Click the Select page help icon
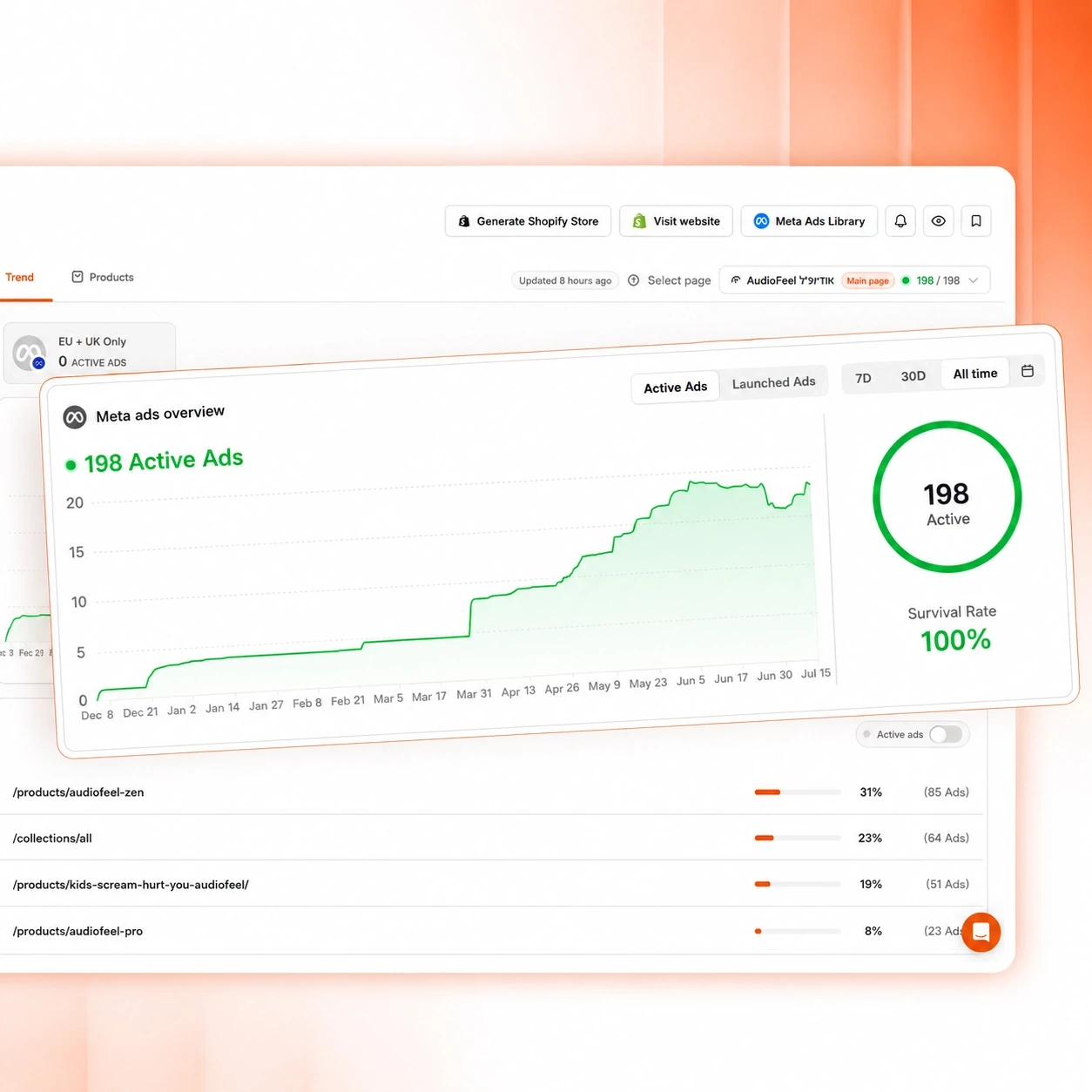The width and height of the screenshot is (1092, 1092). tap(634, 280)
